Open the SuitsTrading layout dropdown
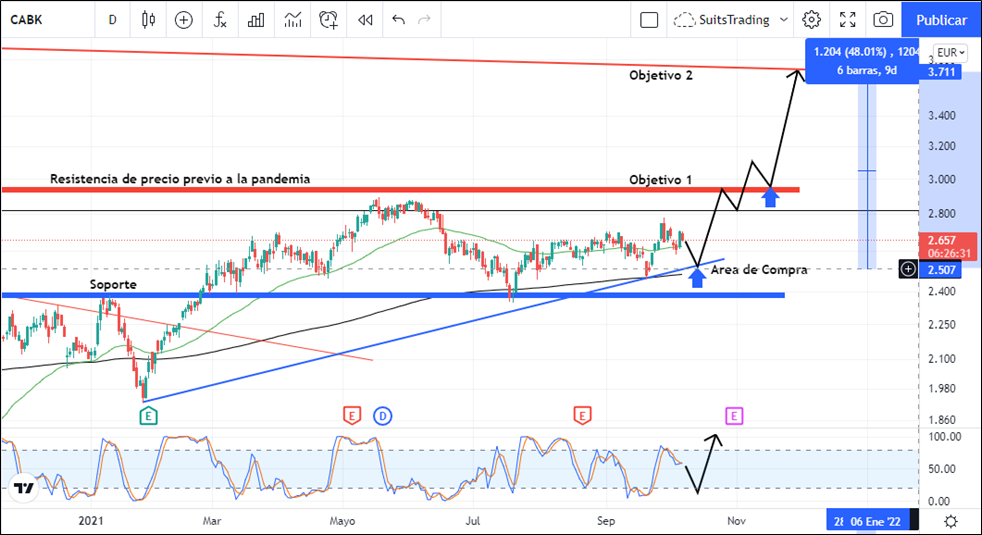This screenshot has height=535, width=982. point(732,19)
